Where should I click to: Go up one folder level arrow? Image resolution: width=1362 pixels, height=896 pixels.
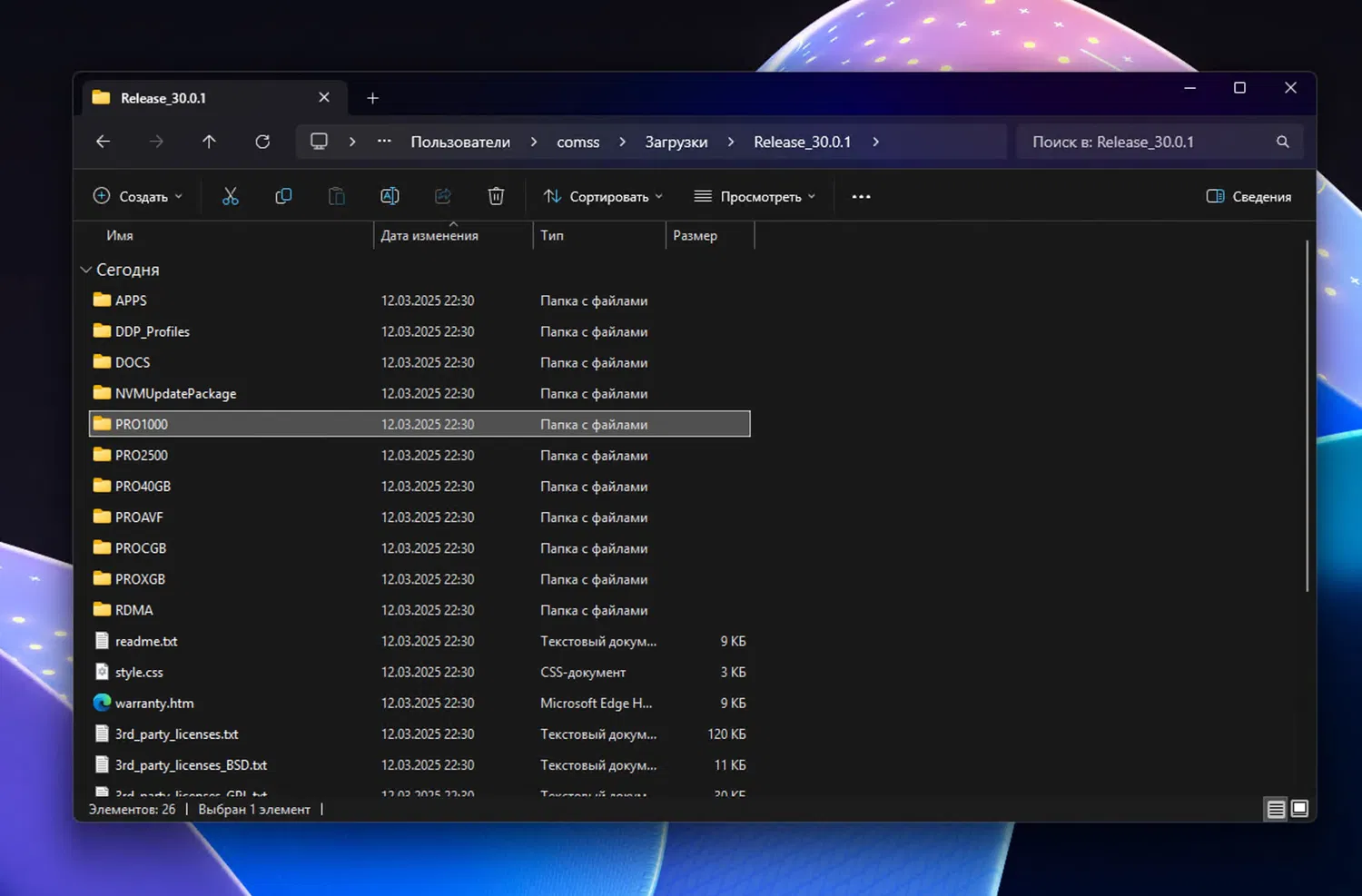pyautogui.click(x=209, y=142)
